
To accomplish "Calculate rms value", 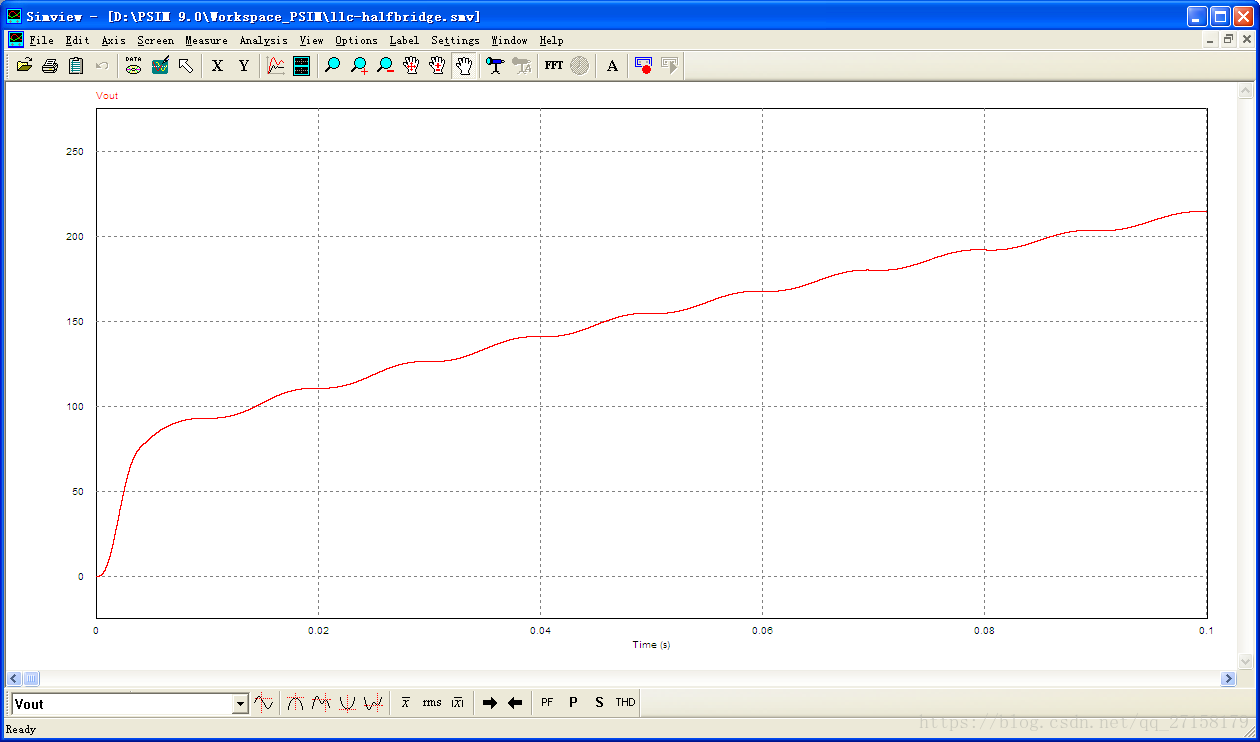I will [x=431, y=703].
